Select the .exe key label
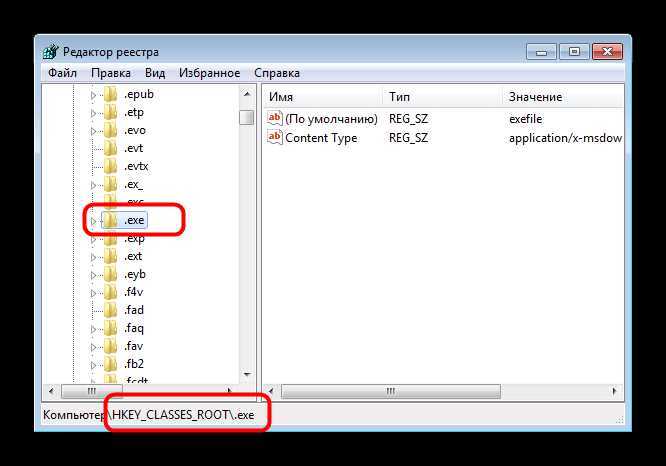This screenshot has height=466, width=666. [134, 220]
